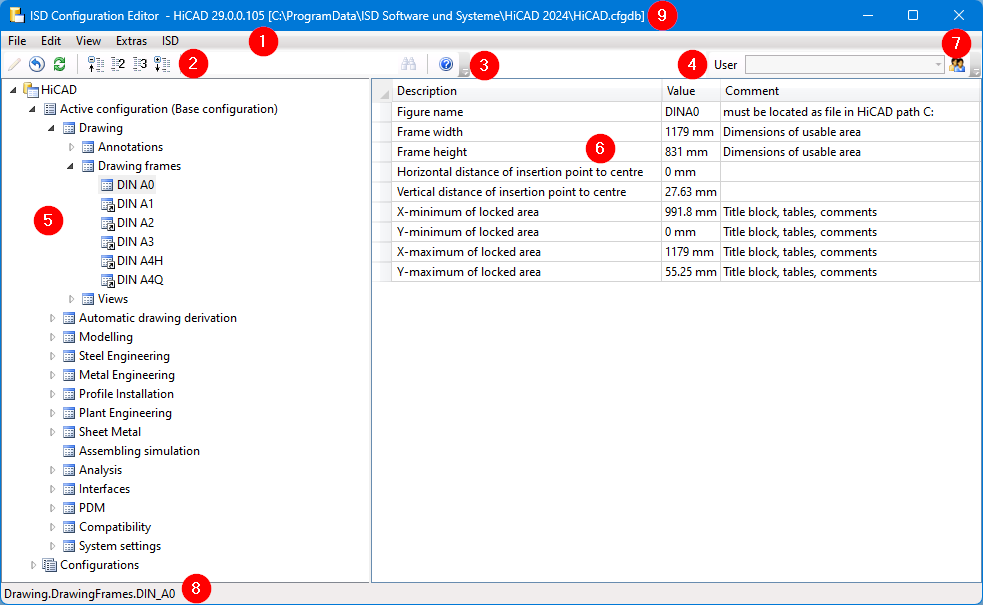This screenshot has width=983, height=605.
Task: Click 'Y-minimum of locked area' description
Action: (468, 233)
